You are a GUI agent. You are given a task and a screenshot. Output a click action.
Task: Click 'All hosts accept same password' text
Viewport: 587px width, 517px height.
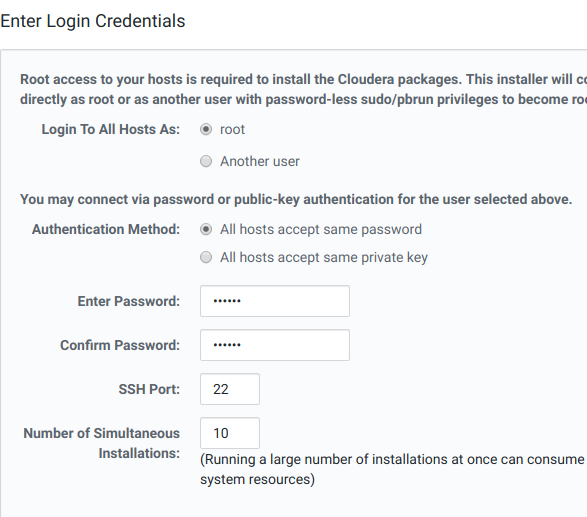321,229
